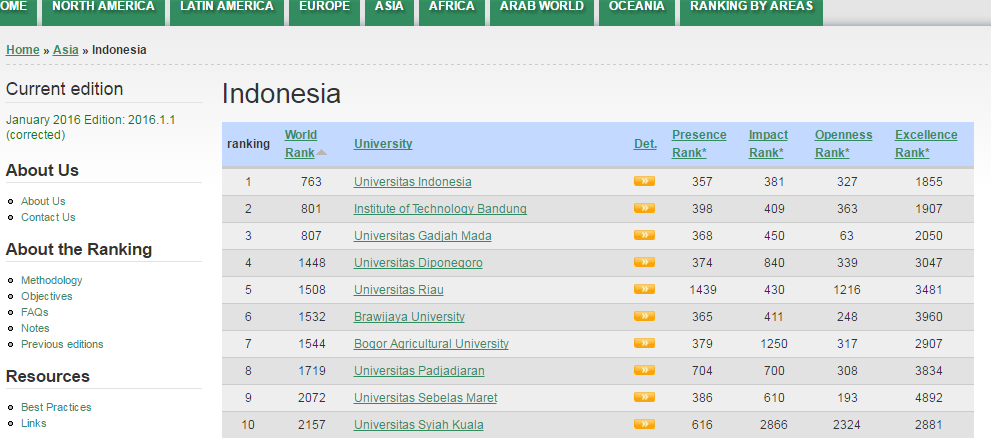Select openness rank value 63
Image resolution: width=991 pixels, height=438 pixels.
847,236
